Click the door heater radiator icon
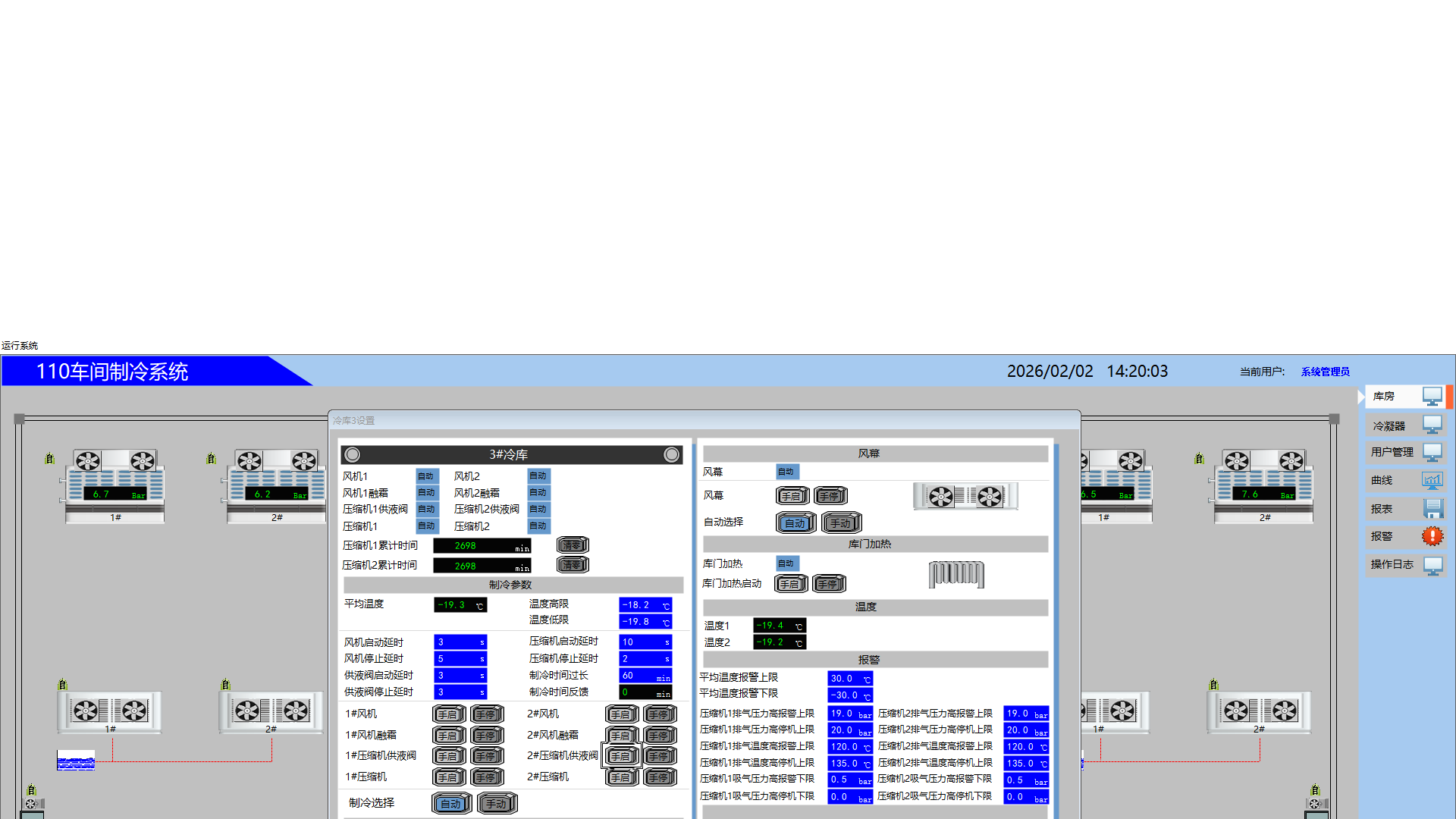The image size is (1456, 819). (956, 575)
